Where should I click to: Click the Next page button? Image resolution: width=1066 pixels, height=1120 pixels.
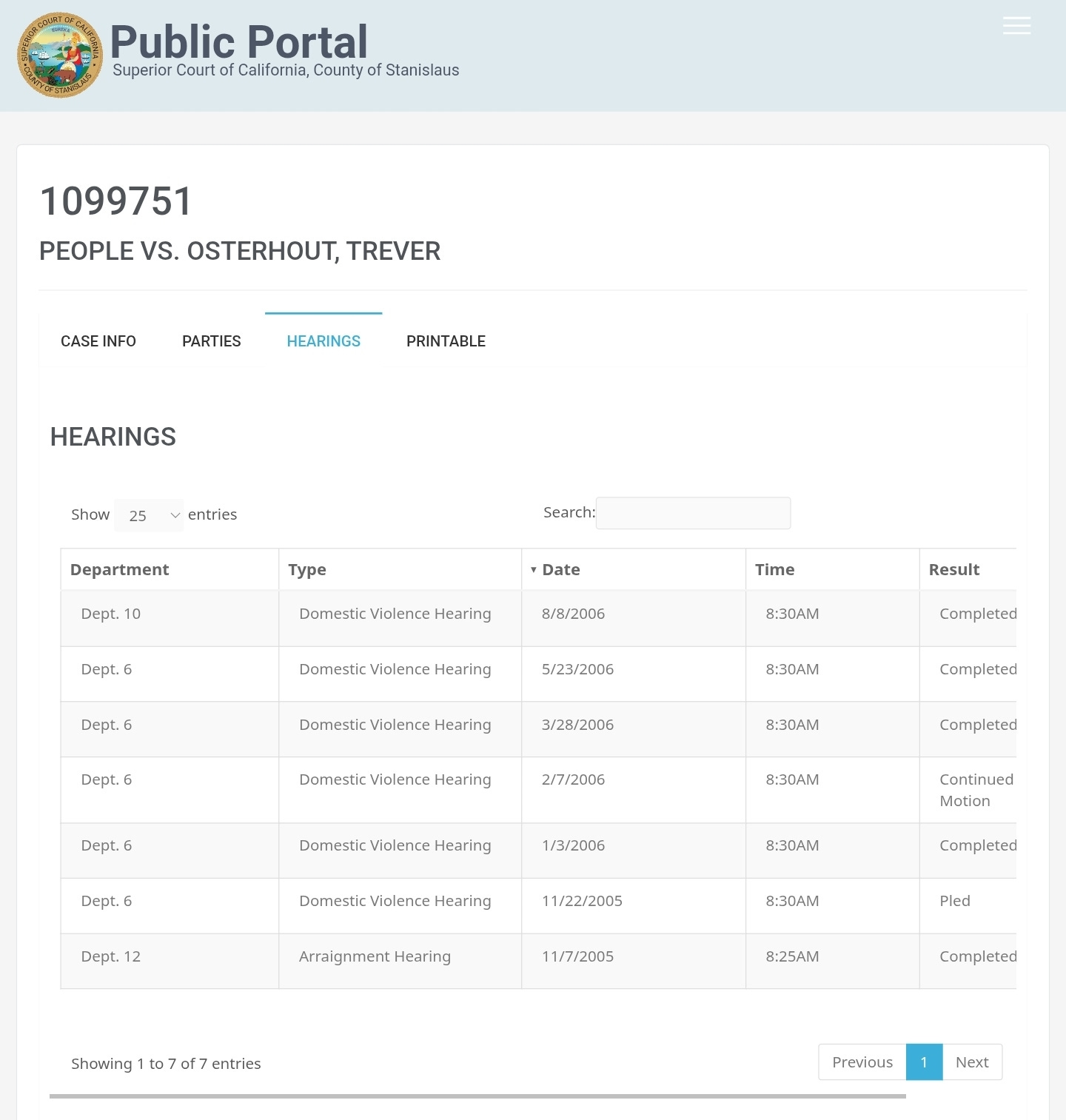point(972,1062)
